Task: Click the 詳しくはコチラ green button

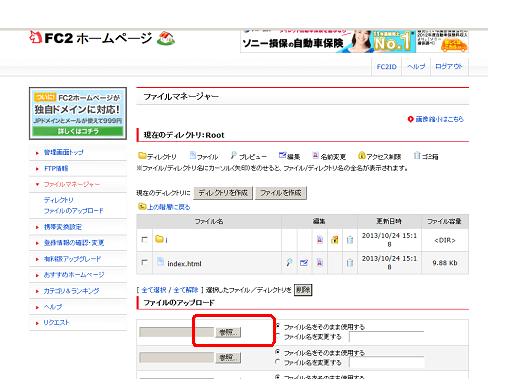Action: [78, 131]
